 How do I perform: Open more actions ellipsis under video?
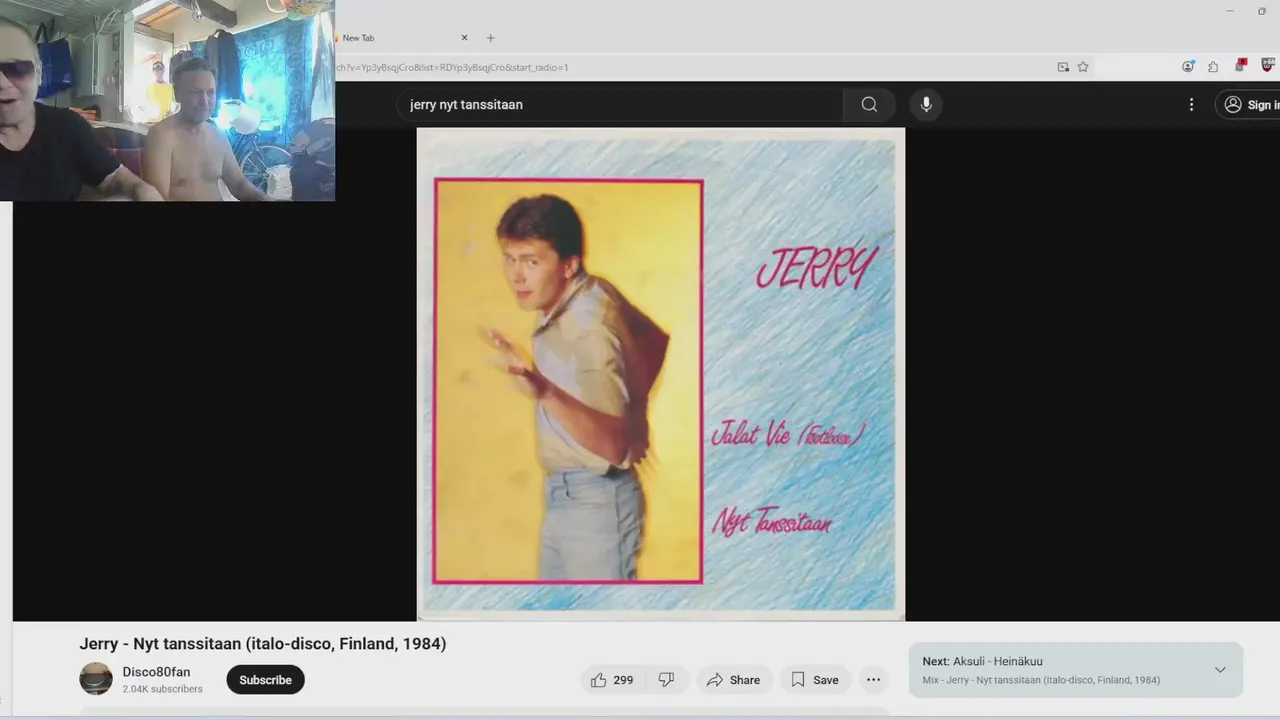click(873, 680)
